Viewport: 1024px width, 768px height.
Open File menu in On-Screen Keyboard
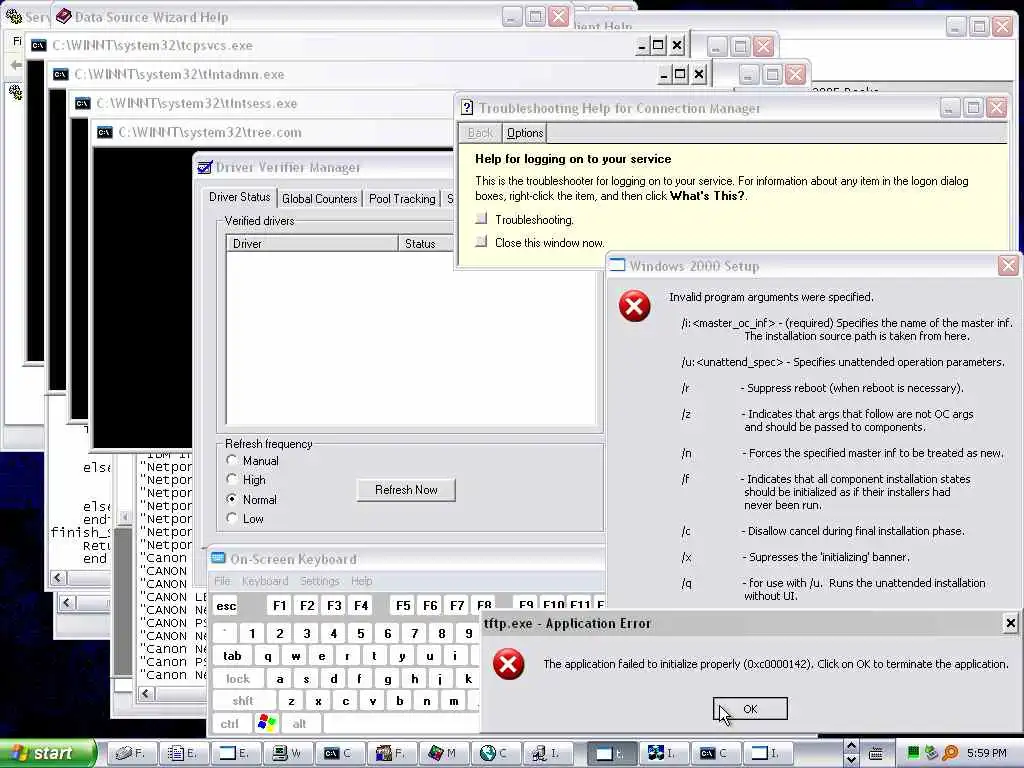point(222,581)
